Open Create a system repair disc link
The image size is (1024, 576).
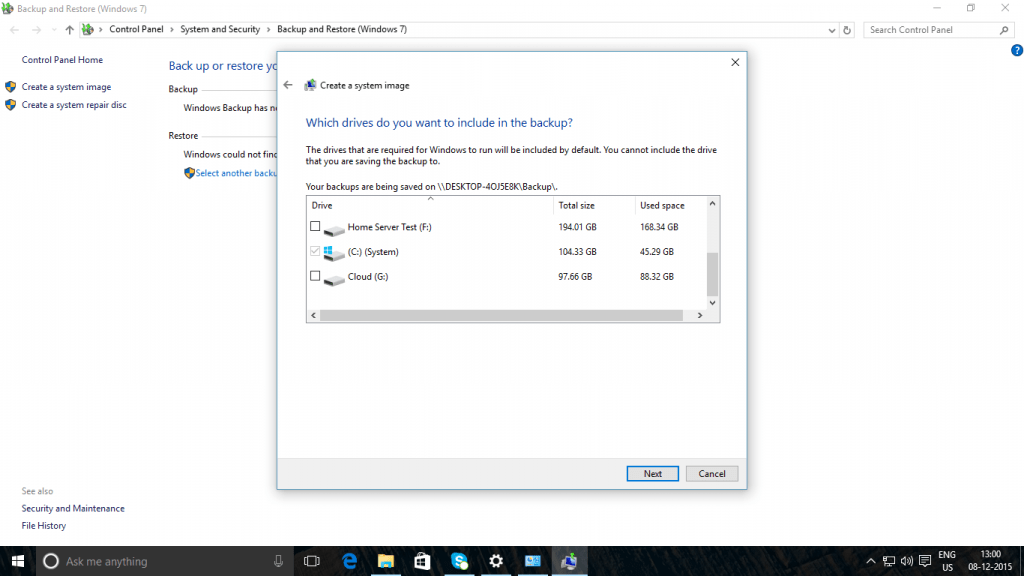click(x=74, y=104)
